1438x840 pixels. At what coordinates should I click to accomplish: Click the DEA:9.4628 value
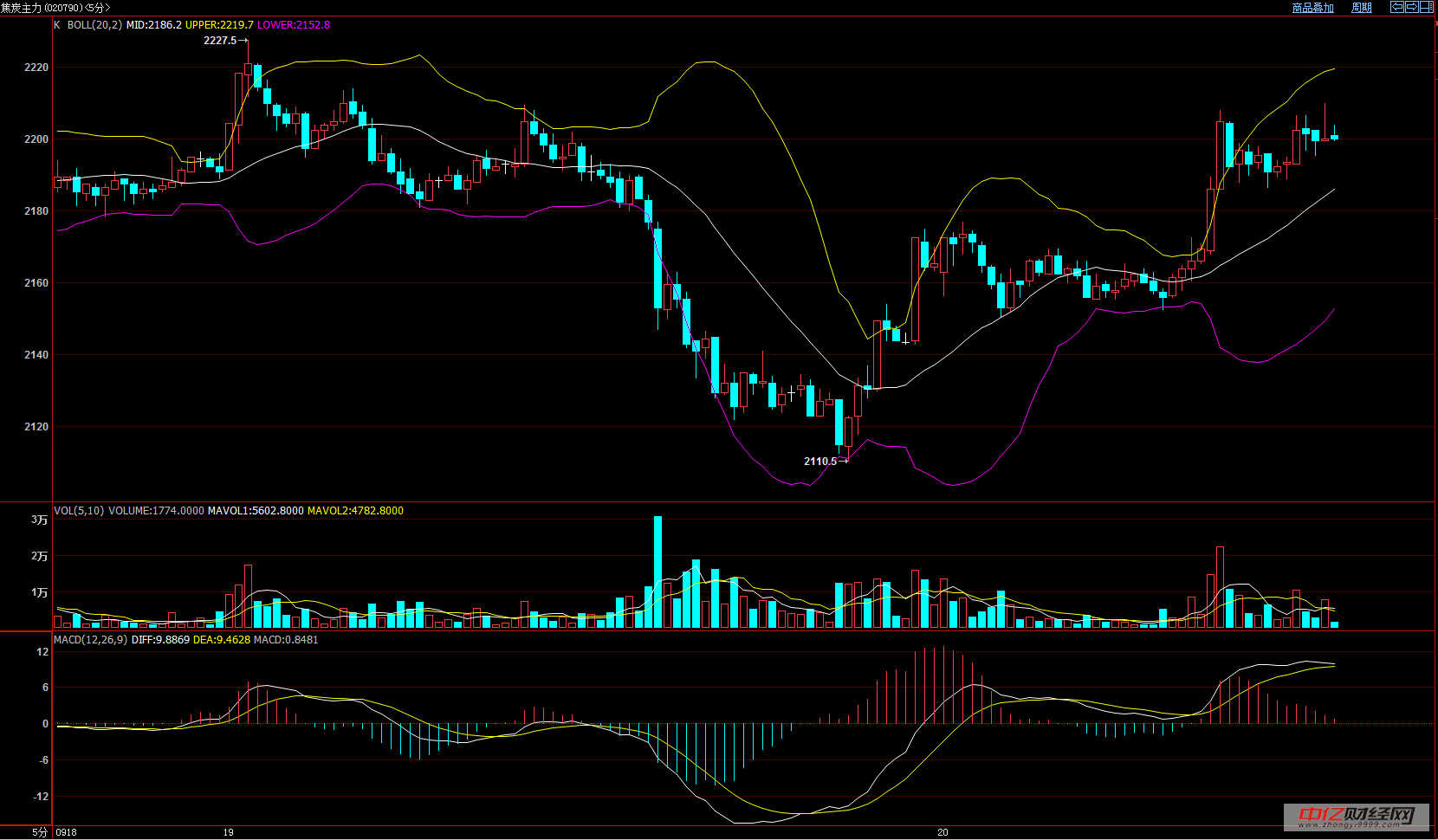point(221,640)
